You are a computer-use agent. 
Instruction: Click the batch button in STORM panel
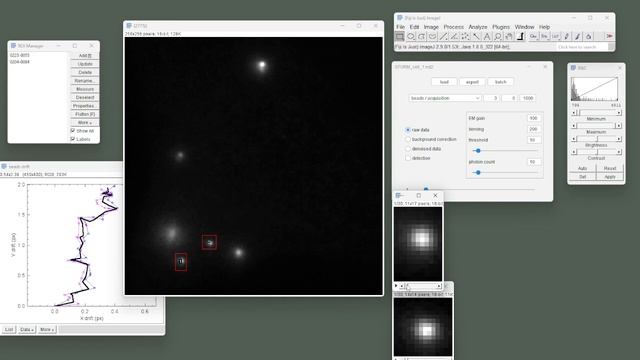coord(500,82)
